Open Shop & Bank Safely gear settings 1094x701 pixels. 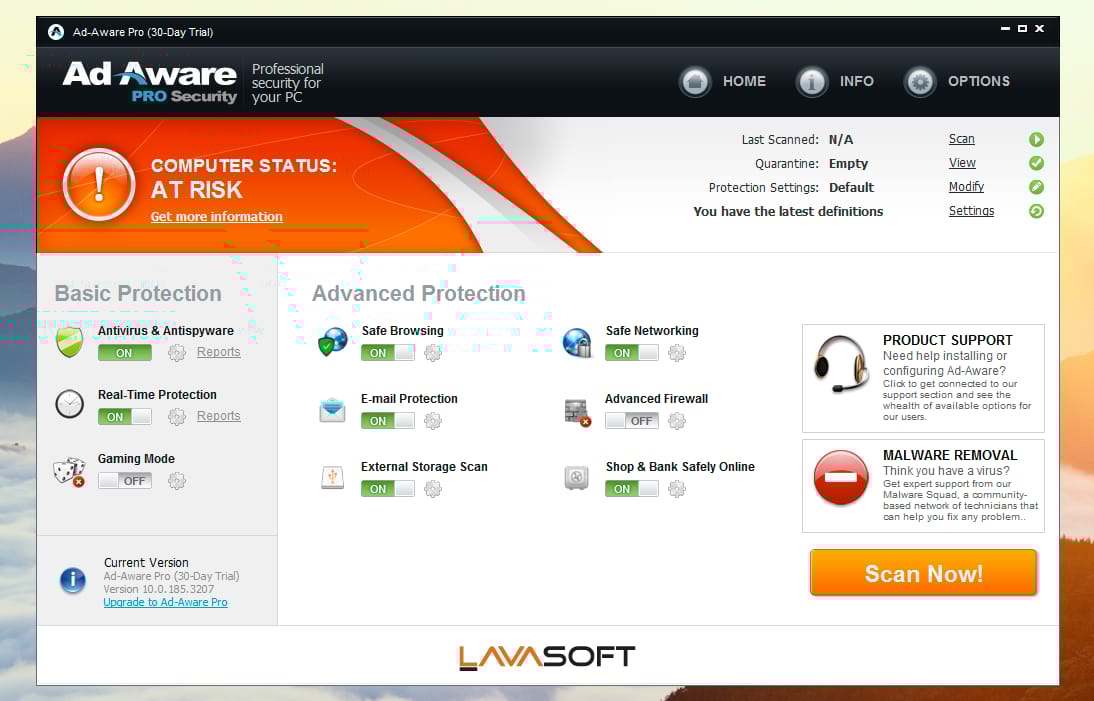(676, 489)
